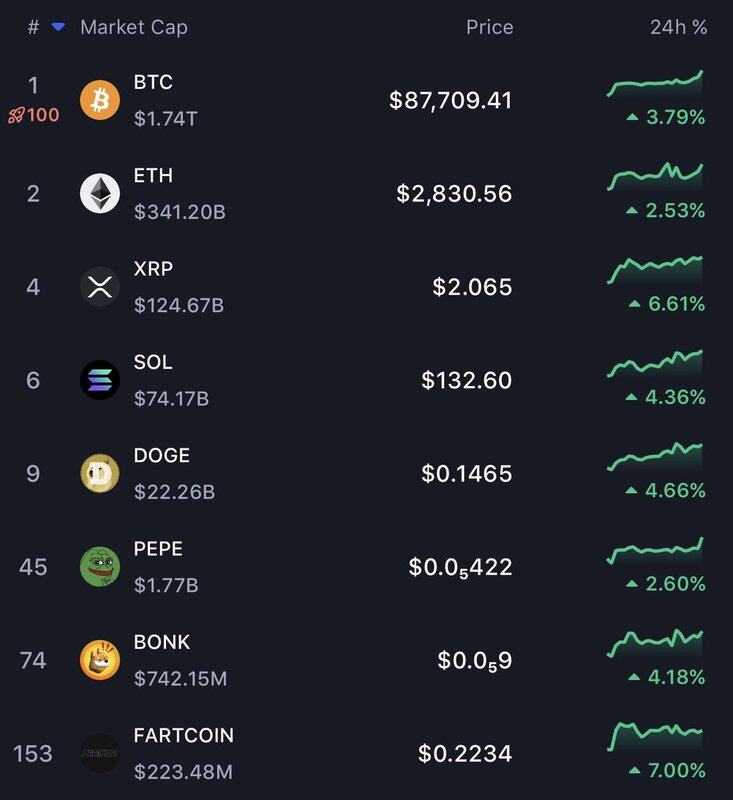The height and width of the screenshot is (800, 733).
Task: Sort by the Market Cap header
Action: (133, 28)
